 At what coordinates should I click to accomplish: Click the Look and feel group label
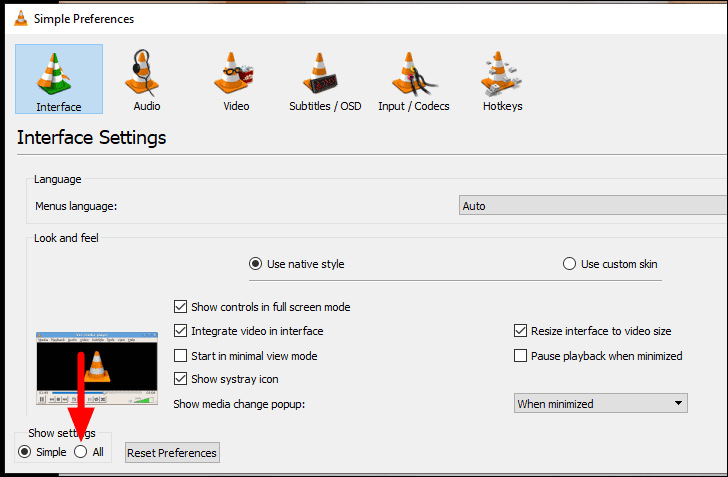[x=66, y=238]
